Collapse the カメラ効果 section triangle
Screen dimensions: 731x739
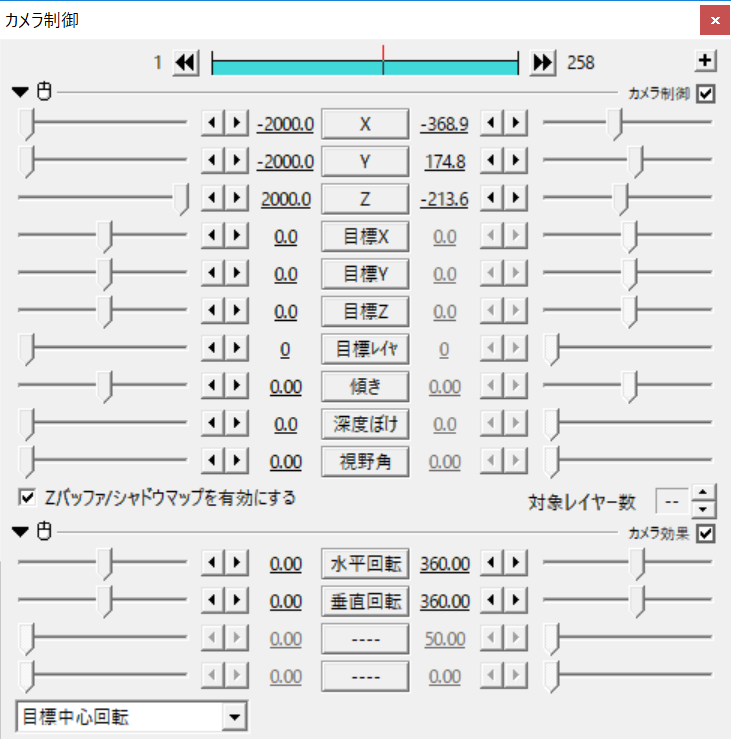[20, 532]
